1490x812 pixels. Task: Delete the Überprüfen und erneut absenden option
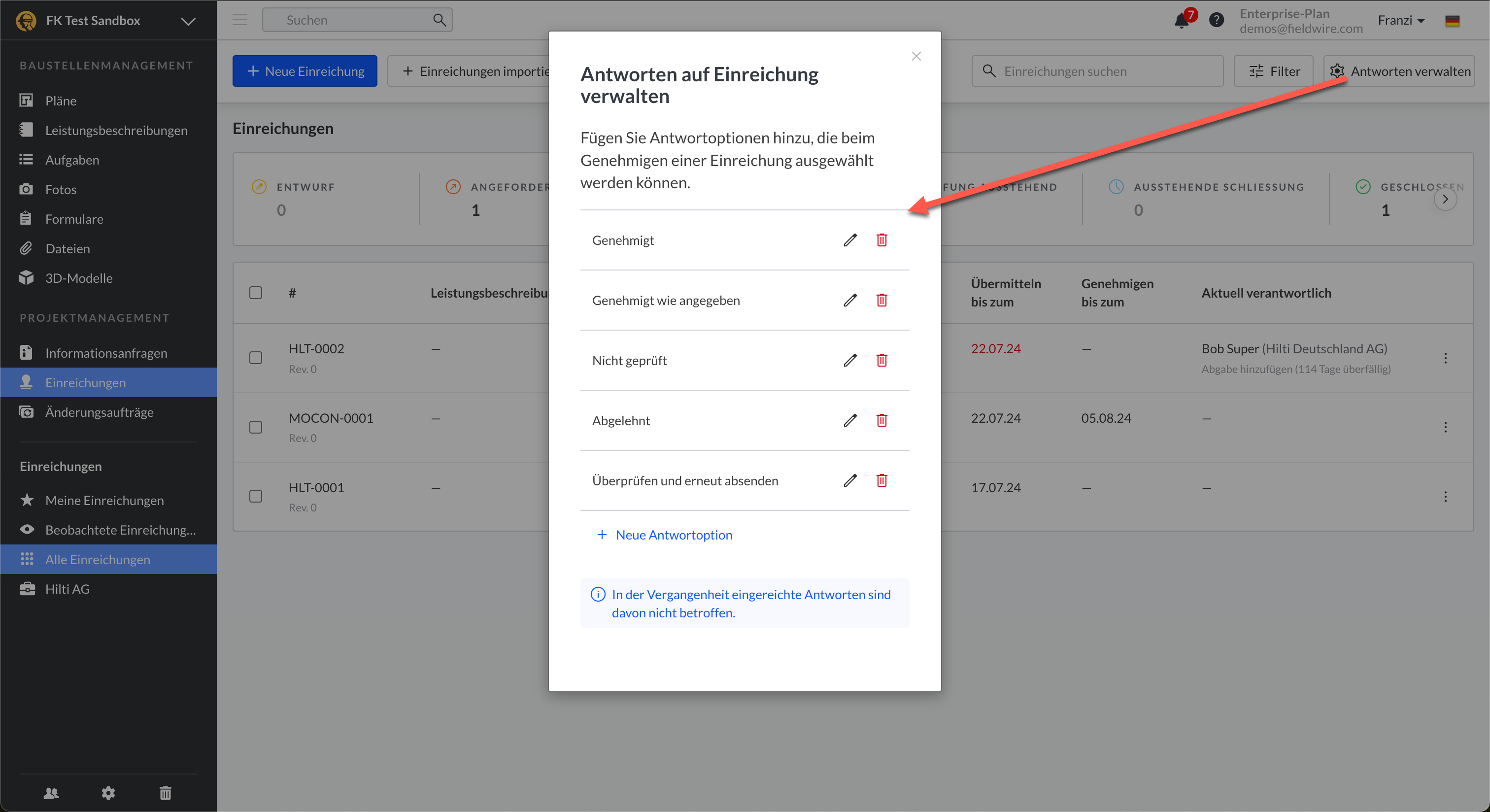[x=881, y=480]
